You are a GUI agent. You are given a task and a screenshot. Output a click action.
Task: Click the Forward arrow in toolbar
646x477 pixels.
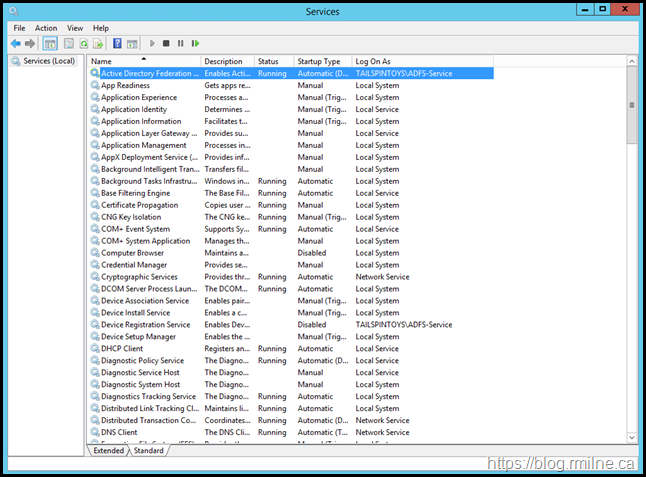point(30,44)
